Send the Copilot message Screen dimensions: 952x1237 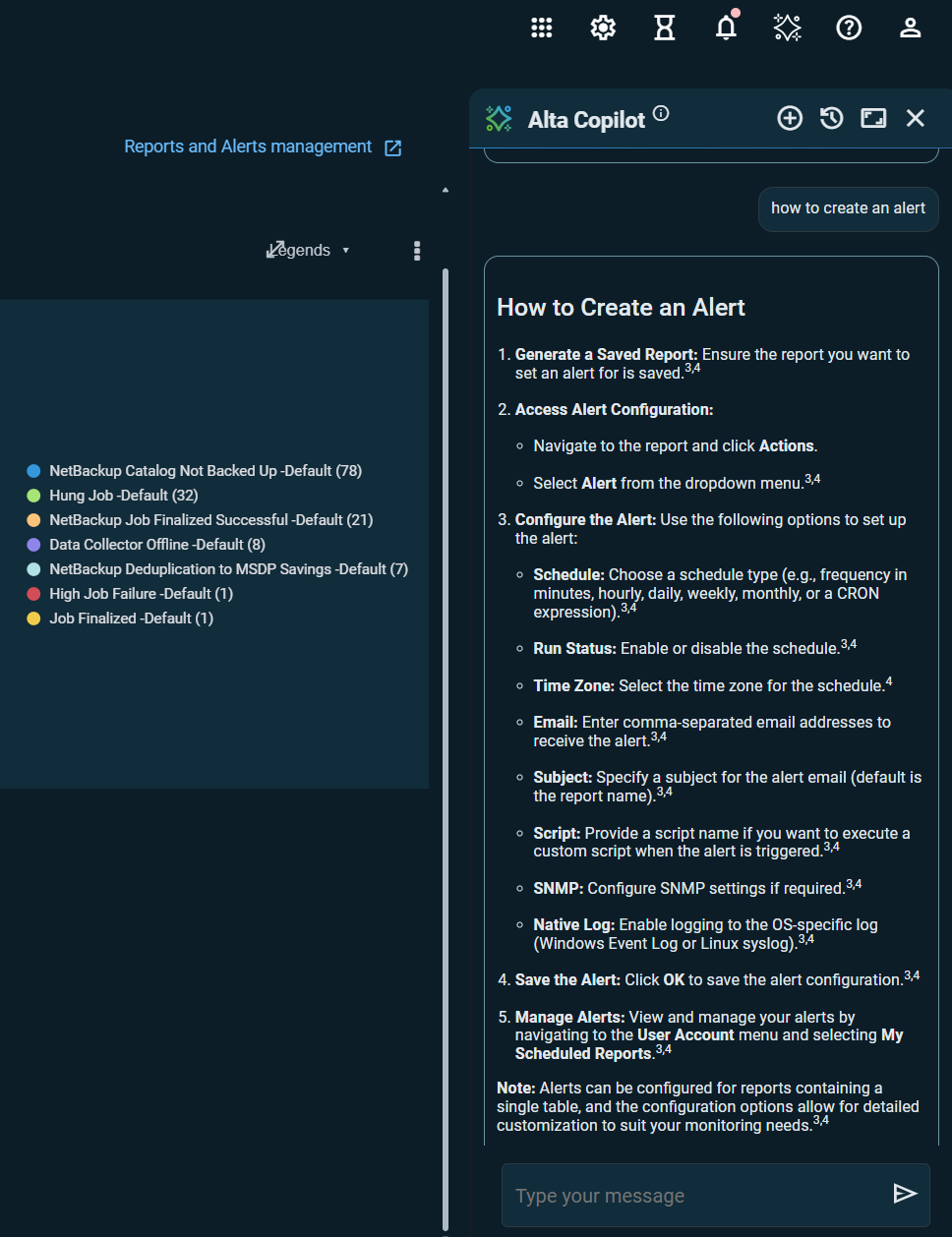(x=904, y=1194)
